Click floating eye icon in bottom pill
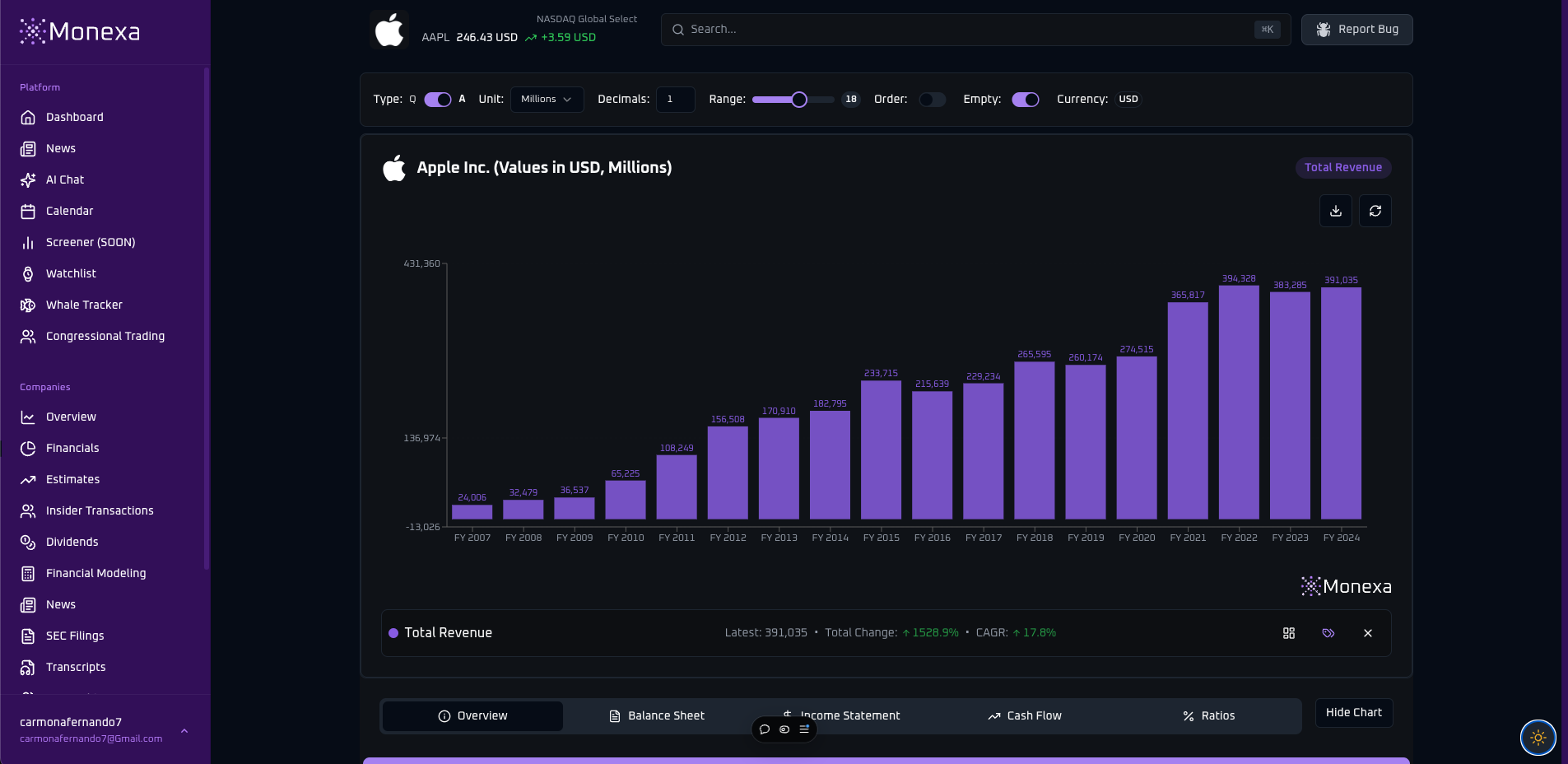1568x764 pixels. coord(784,729)
